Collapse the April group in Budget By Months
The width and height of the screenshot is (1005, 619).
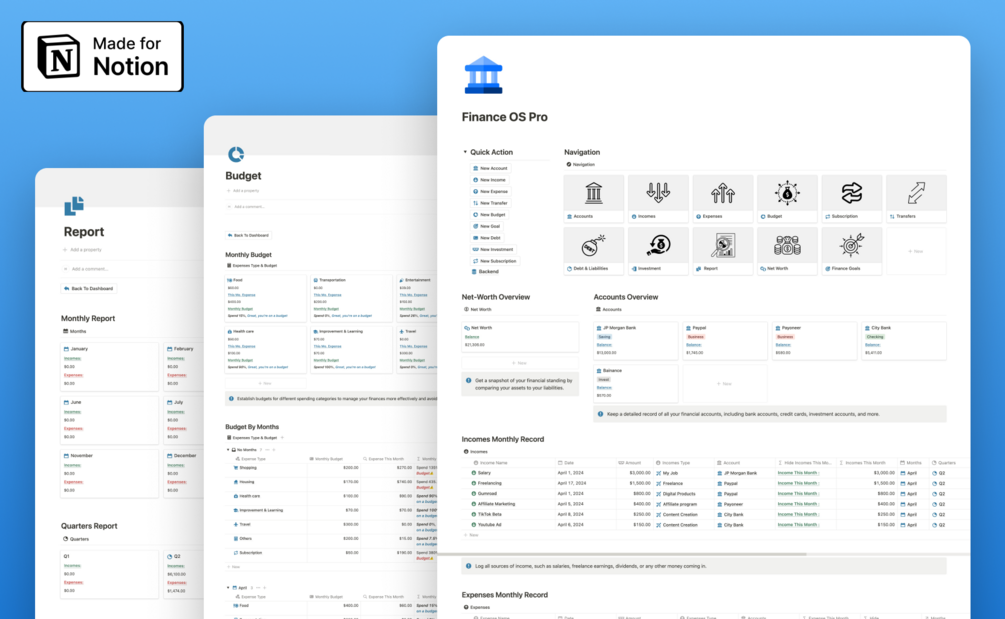click(228, 588)
